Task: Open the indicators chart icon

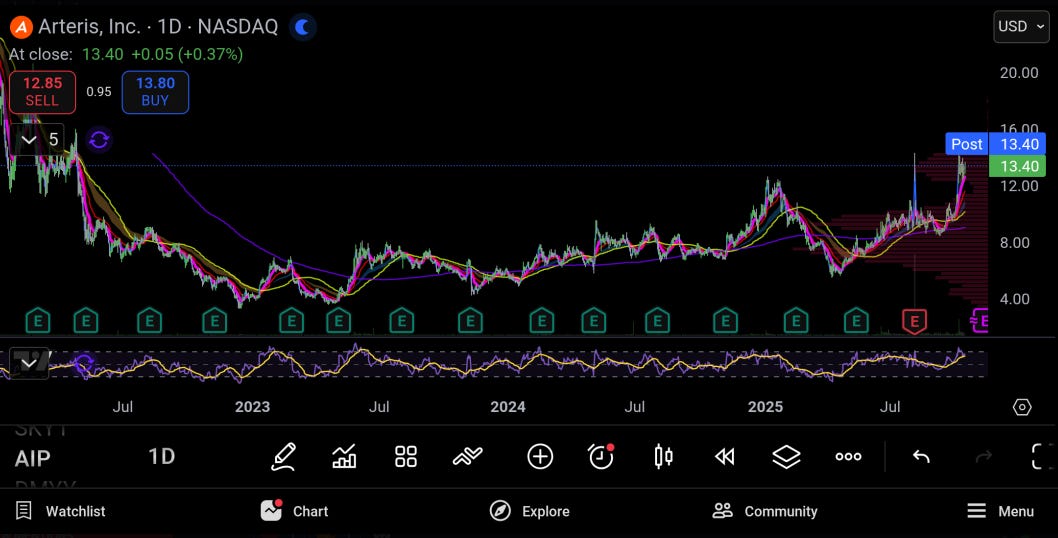Action: click(x=344, y=457)
